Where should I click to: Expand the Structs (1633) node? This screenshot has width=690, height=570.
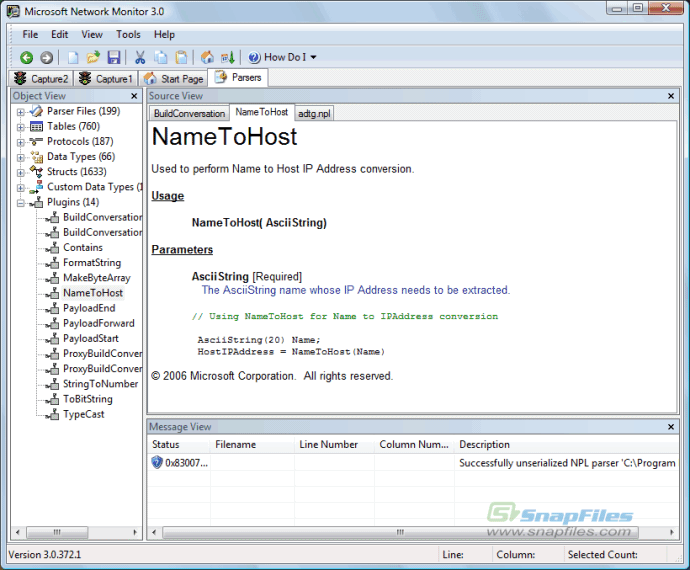pyautogui.click(x=21, y=173)
